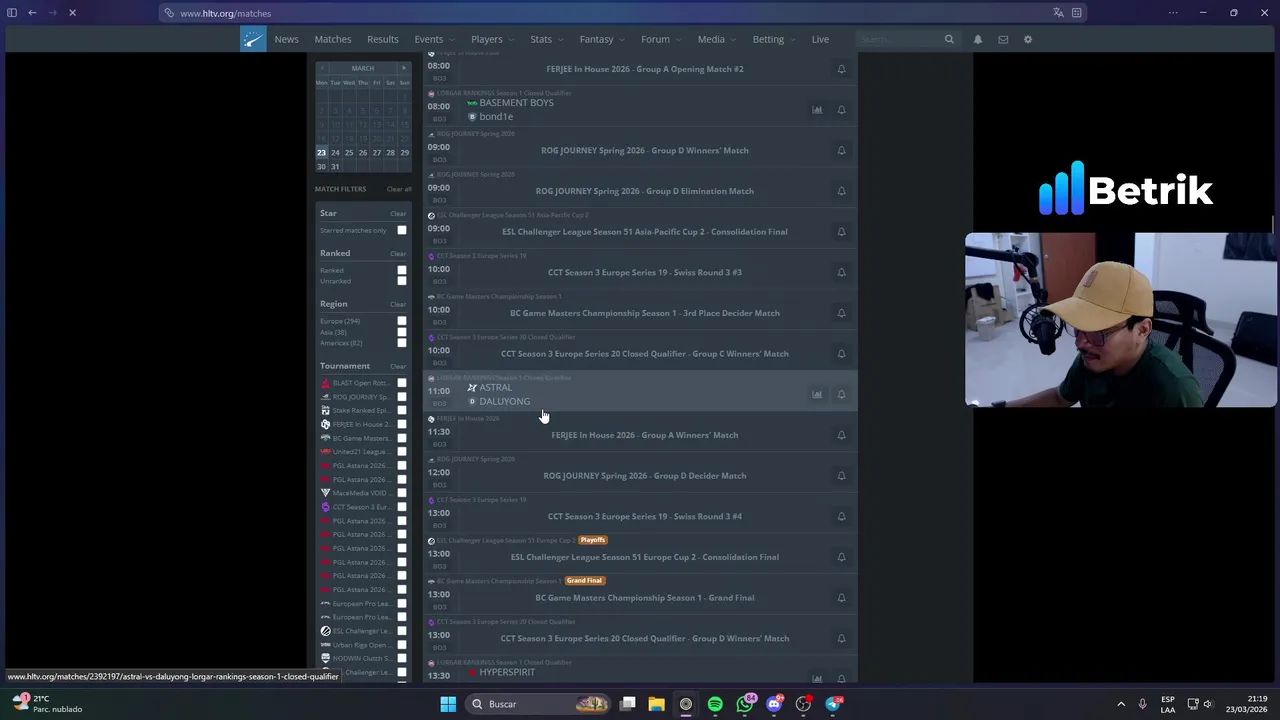Screen dimensions: 1280x720
Task: Toggle bell for ROG JOURNEY Group D Winners' Match
Action: point(841,150)
